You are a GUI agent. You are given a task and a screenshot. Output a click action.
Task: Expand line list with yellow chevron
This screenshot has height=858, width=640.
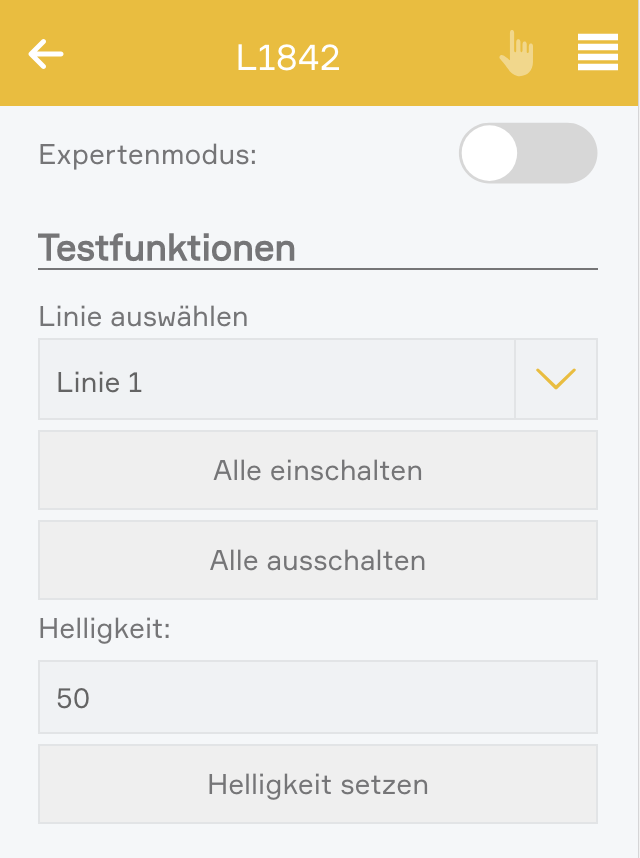[556, 380]
